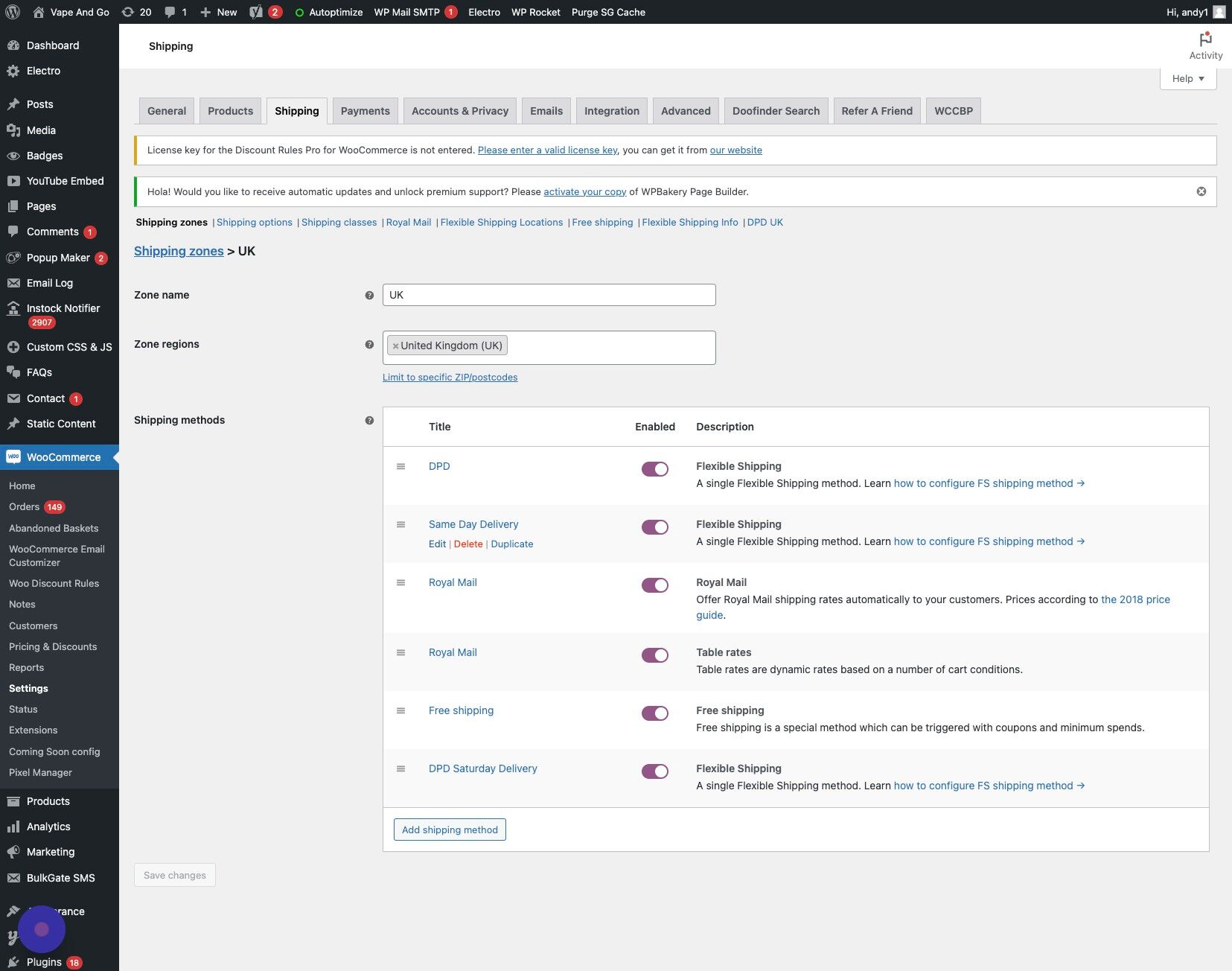The width and height of the screenshot is (1232, 971).
Task: Click the Popup Maker sidebar icon
Action: [13, 258]
